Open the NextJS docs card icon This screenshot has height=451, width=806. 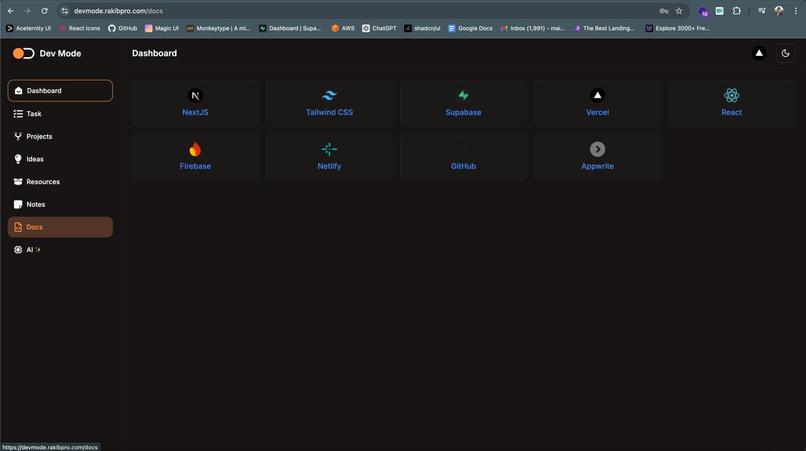195,95
